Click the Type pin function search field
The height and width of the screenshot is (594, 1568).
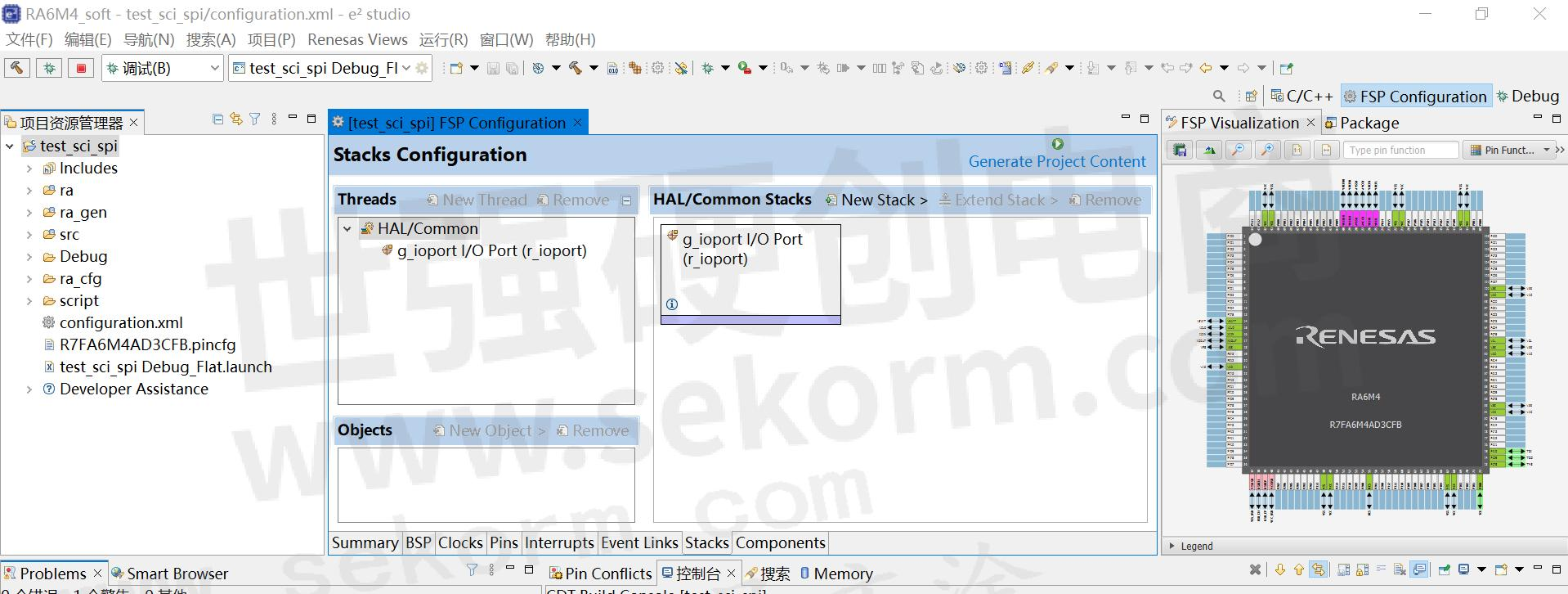tap(1400, 150)
